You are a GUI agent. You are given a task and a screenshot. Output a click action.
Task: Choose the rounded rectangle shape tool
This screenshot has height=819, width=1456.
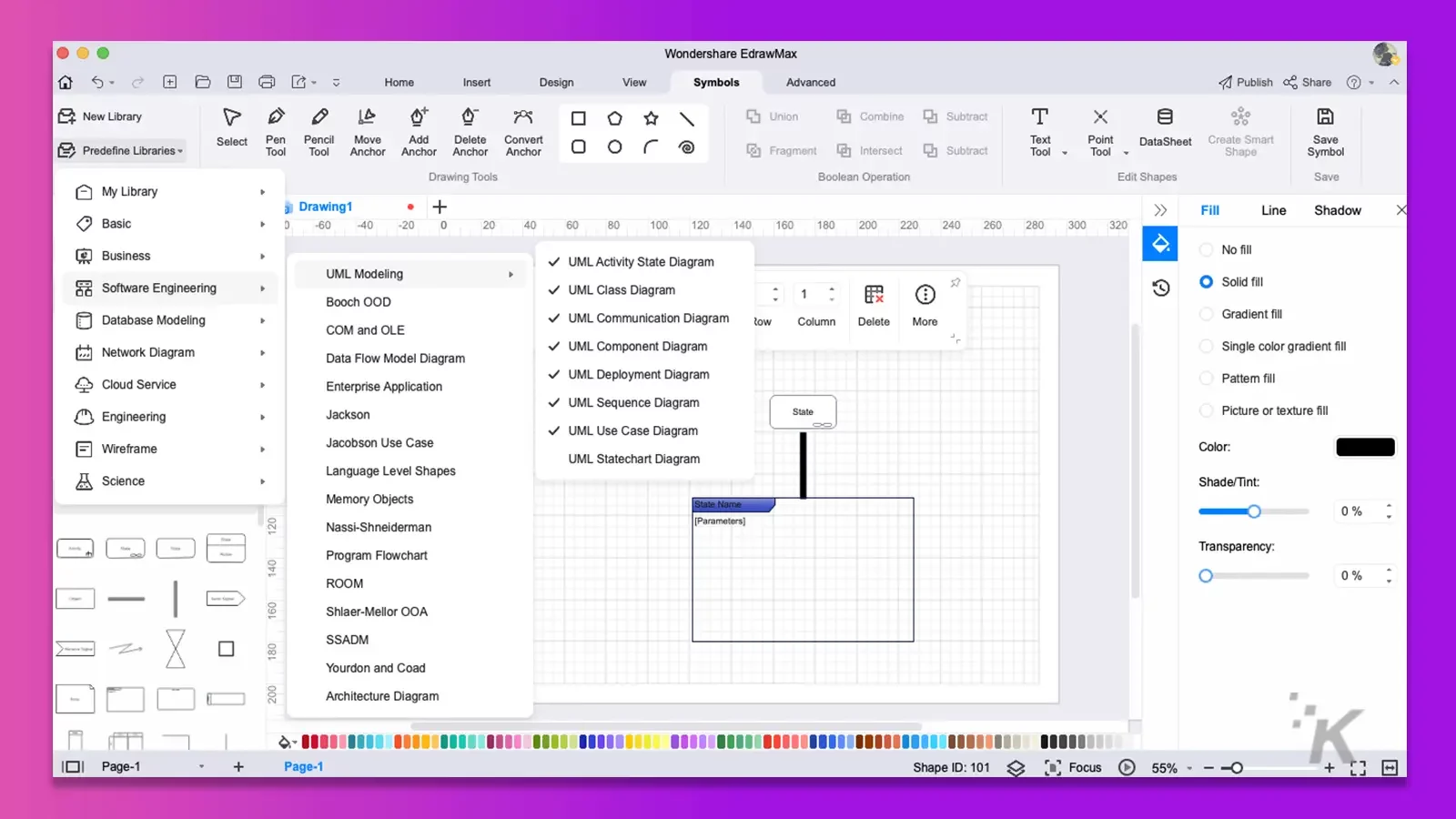tap(578, 147)
